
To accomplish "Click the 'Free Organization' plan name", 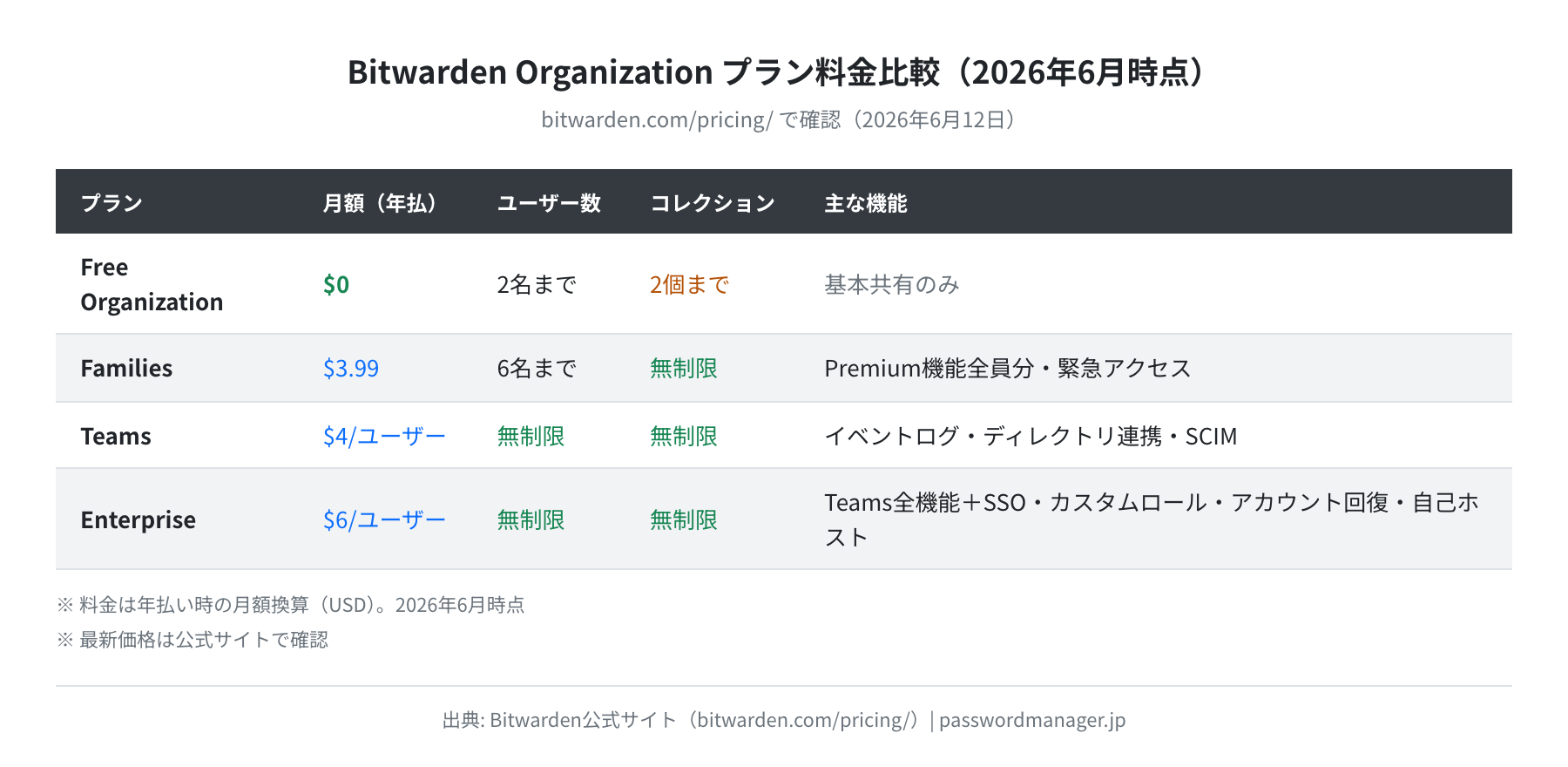I will (x=152, y=284).
